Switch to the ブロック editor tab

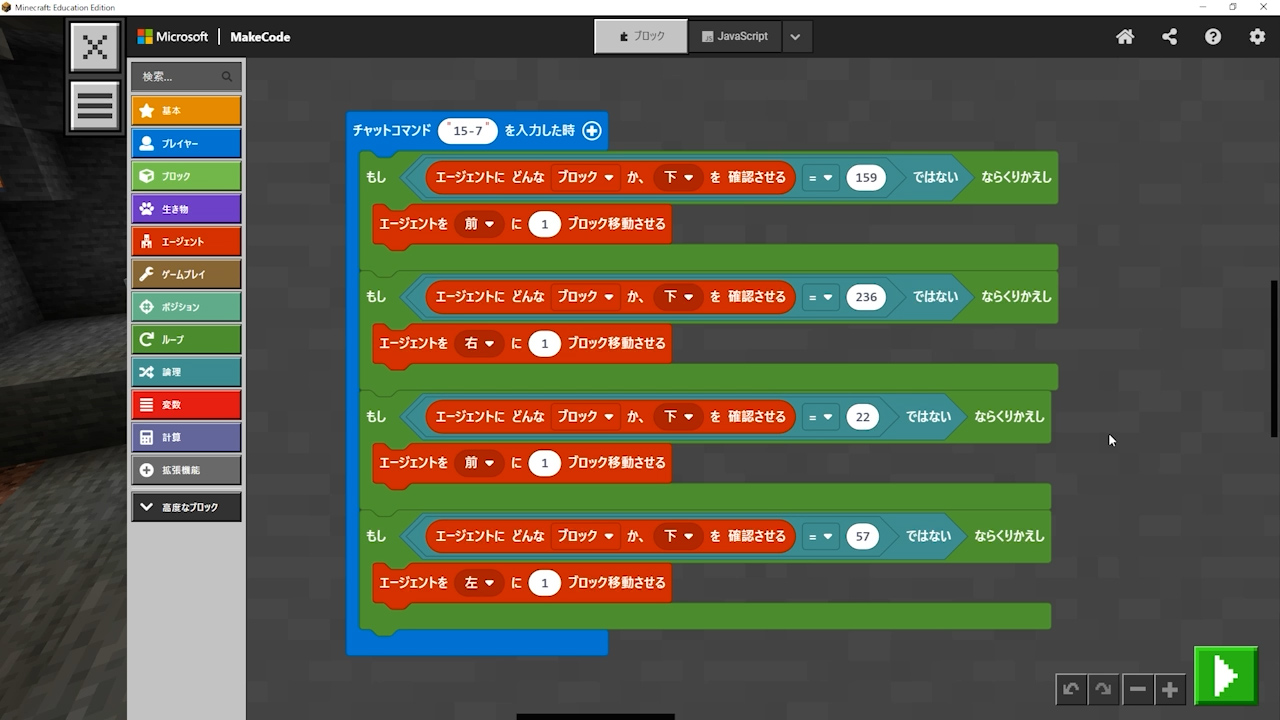tap(641, 36)
